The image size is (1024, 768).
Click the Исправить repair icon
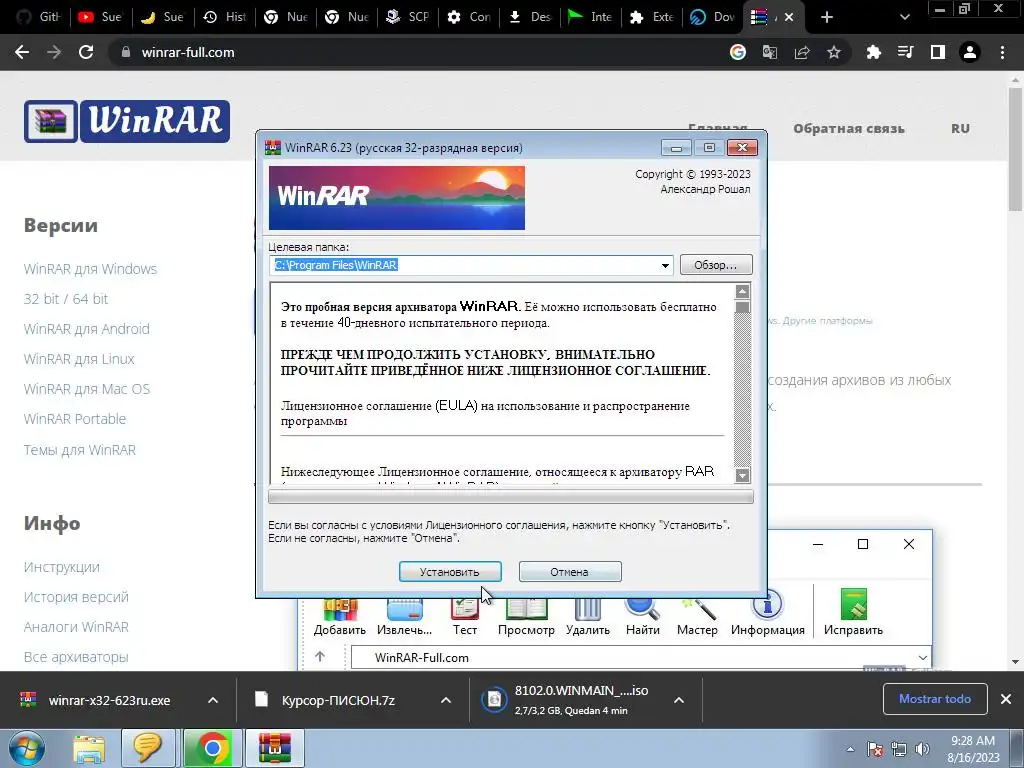853,613
